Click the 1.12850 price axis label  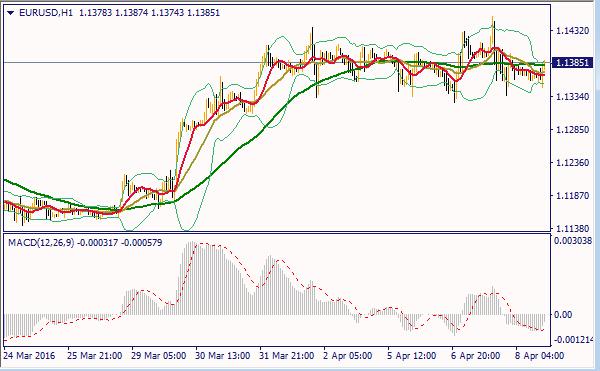pyautogui.click(x=572, y=130)
